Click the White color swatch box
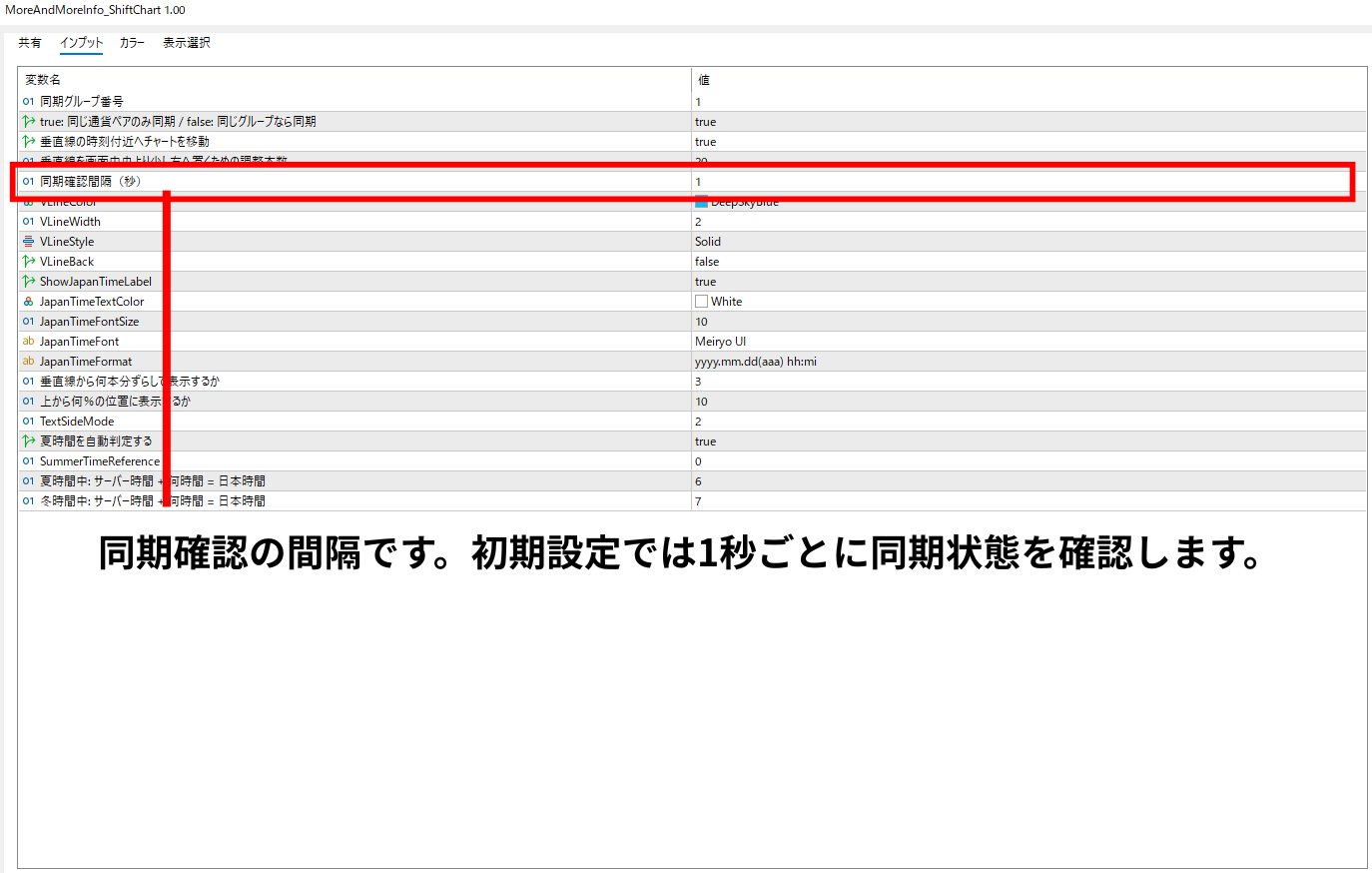Viewport: 1372px width, 873px height. coord(701,302)
